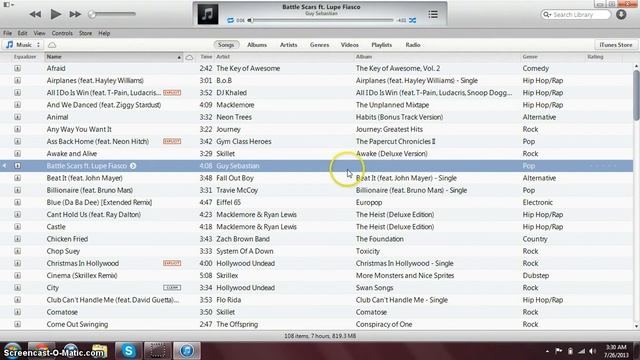
Task: Switch to the Albums tab
Action: (x=257, y=45)
